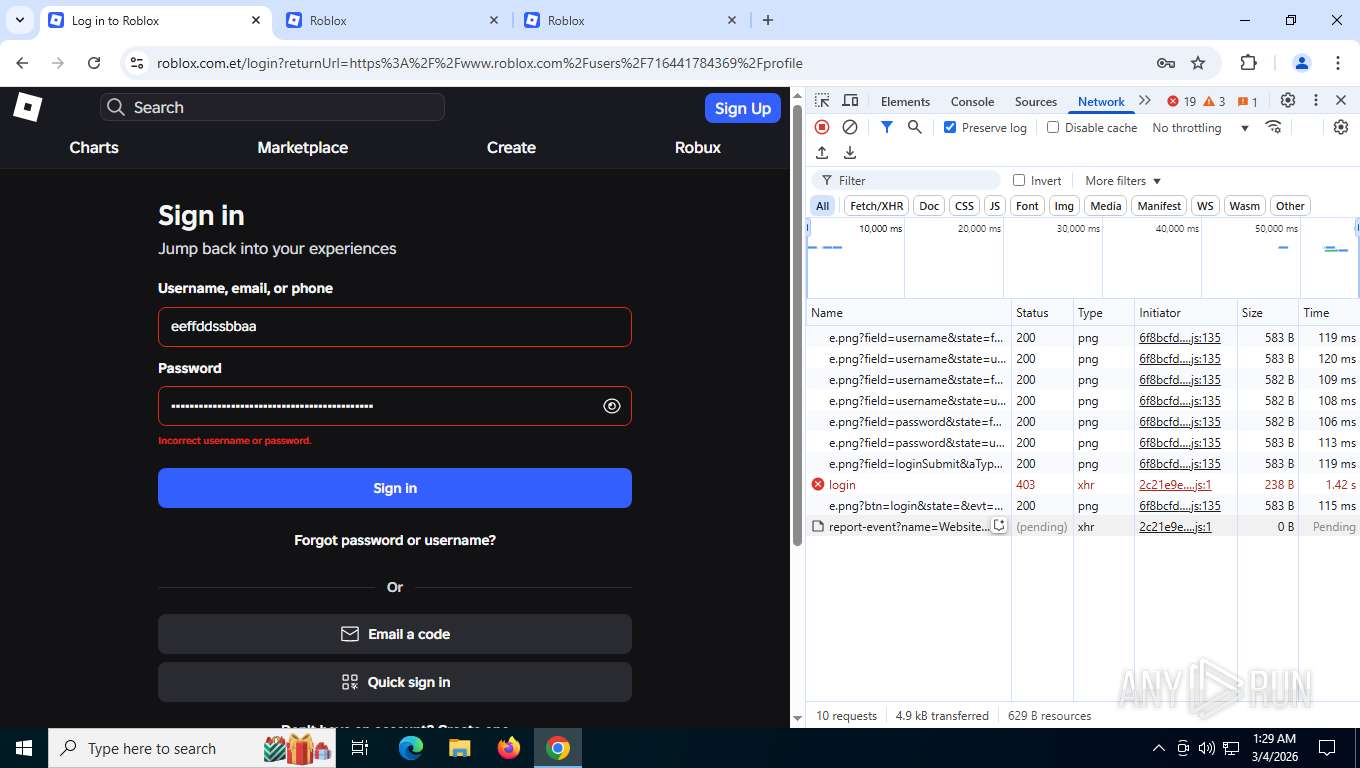The width and height of the screenshot is (1360, 768).
Task: Show more DevTools tabs chevron
Action: point(1145,101)
